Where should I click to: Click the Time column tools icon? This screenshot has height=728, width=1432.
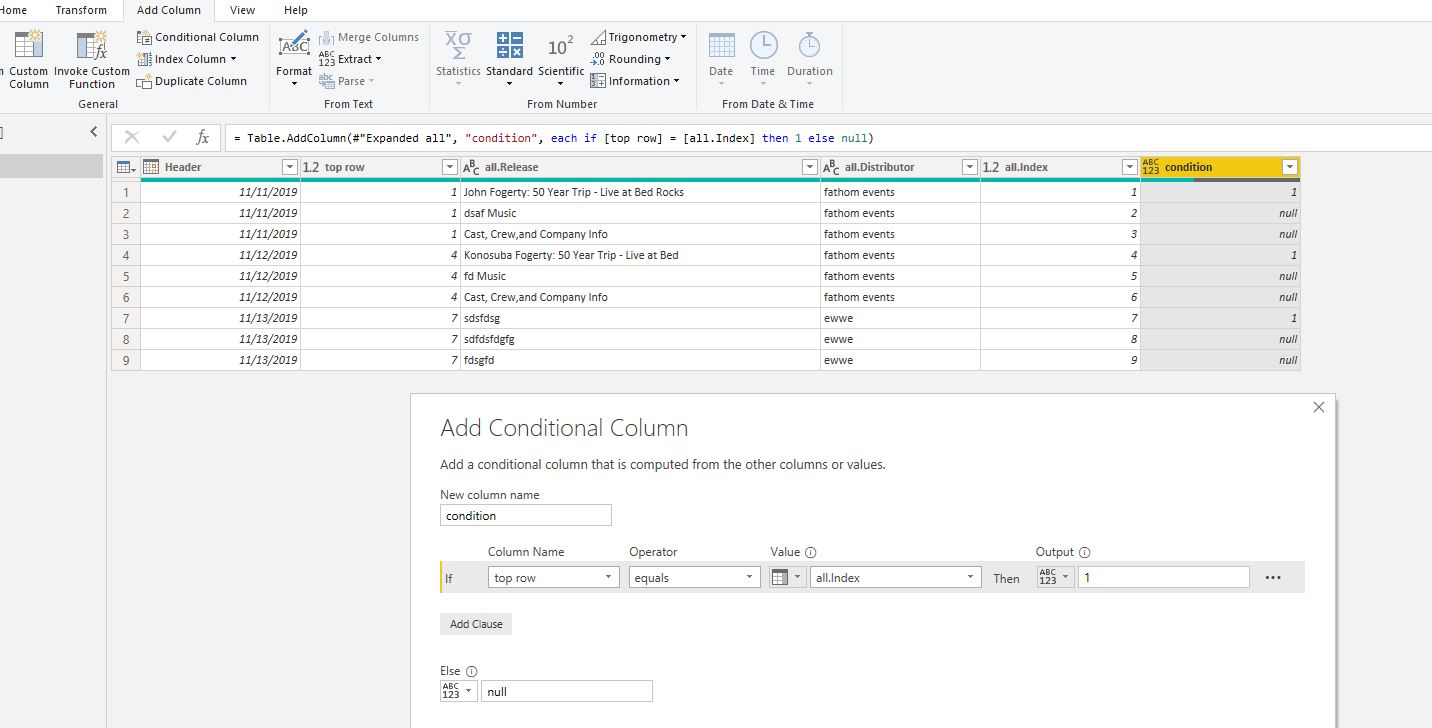pyautogui.click(x=763, y=45)
